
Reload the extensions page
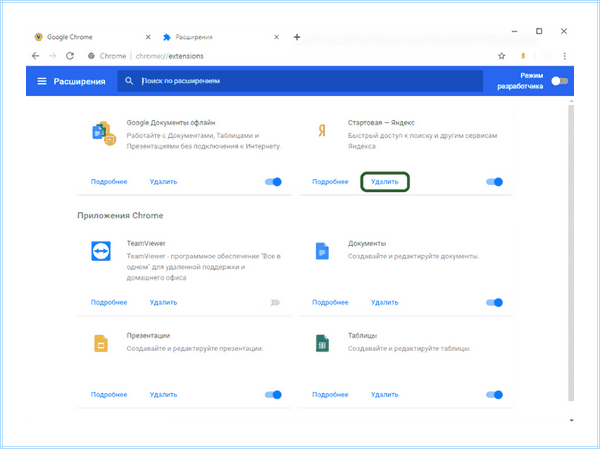(x=70, y=56)
